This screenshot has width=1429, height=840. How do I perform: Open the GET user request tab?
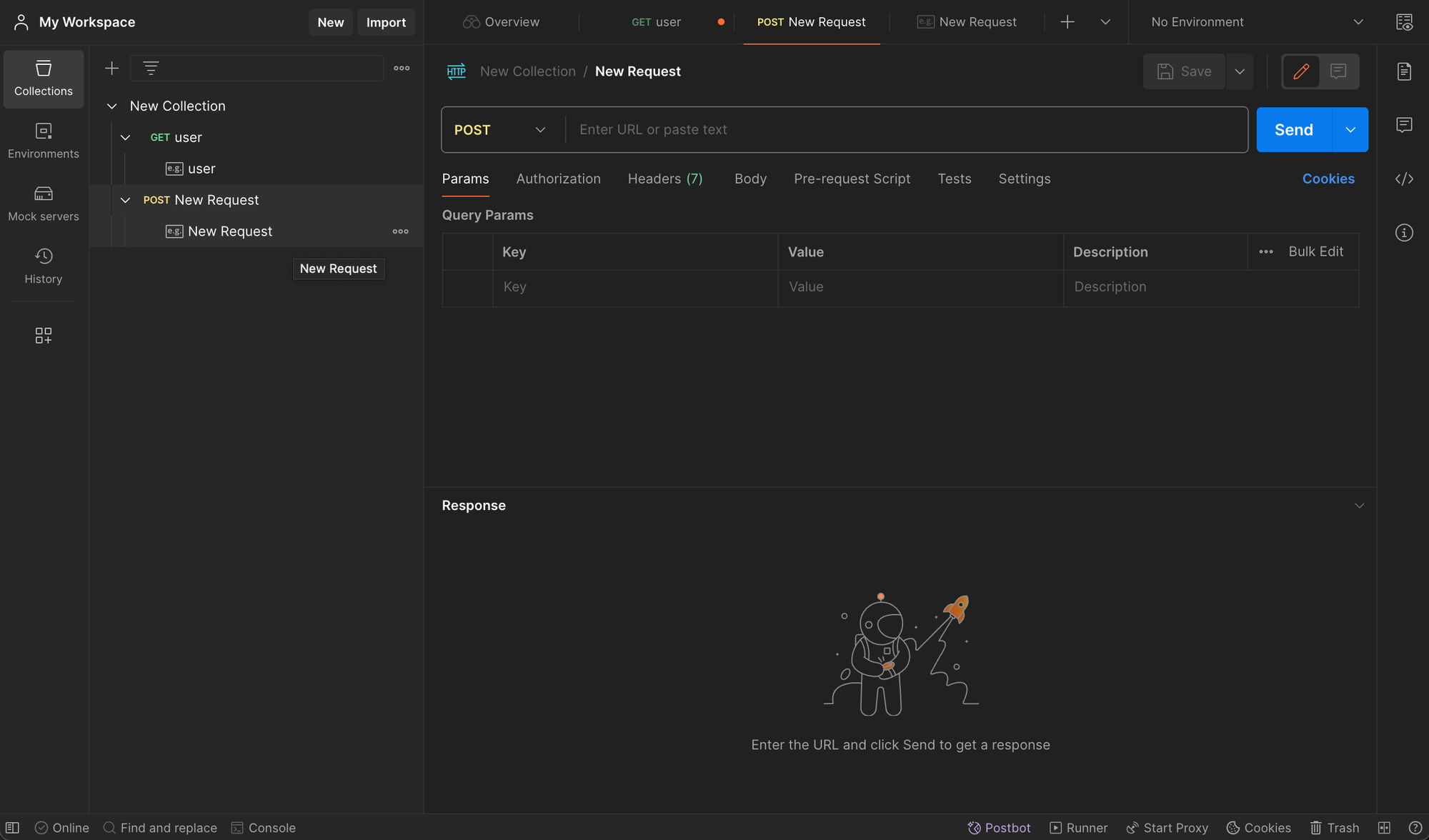[x=656, y=22]
